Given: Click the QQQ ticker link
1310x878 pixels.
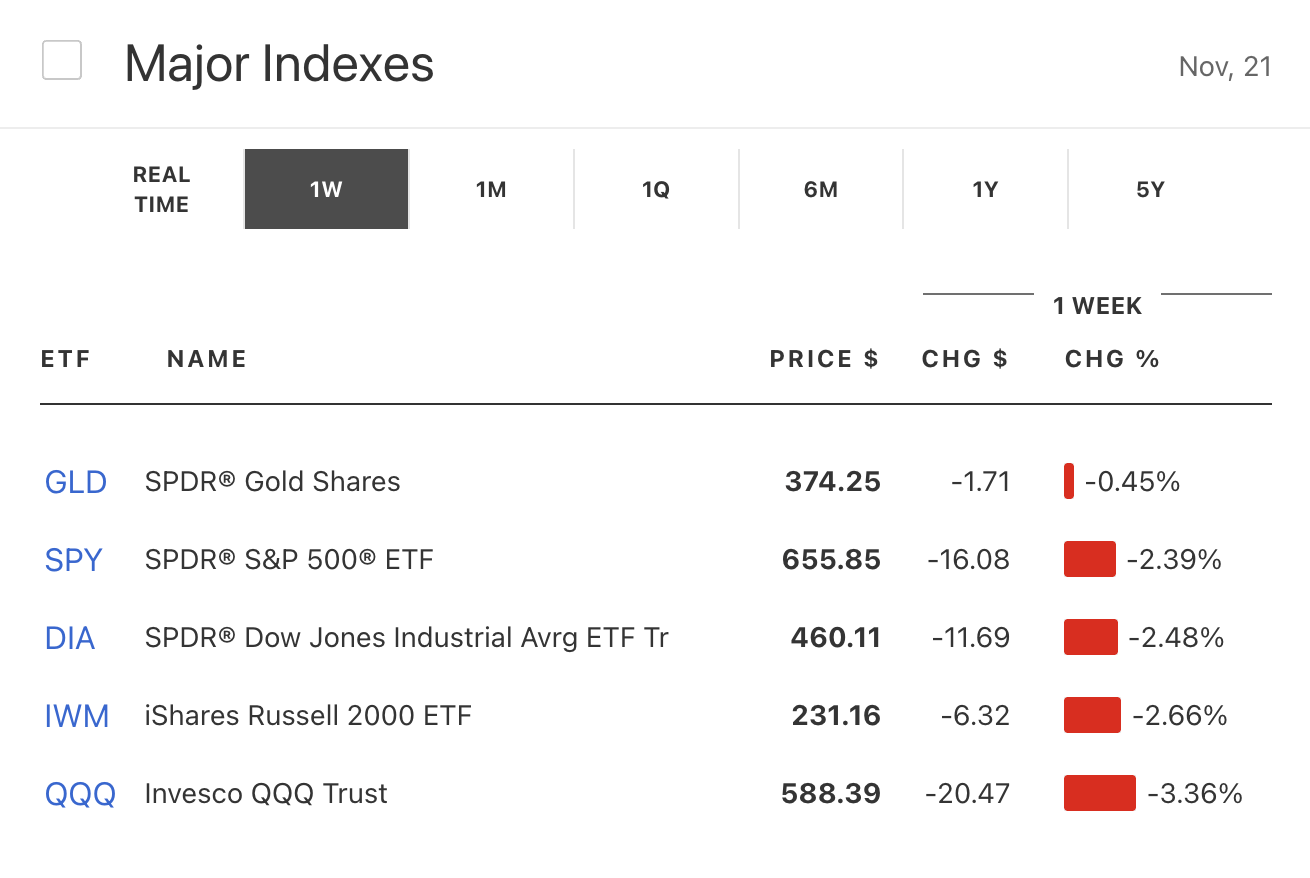Looking at the screenshot, I should [x=80, y=794].
